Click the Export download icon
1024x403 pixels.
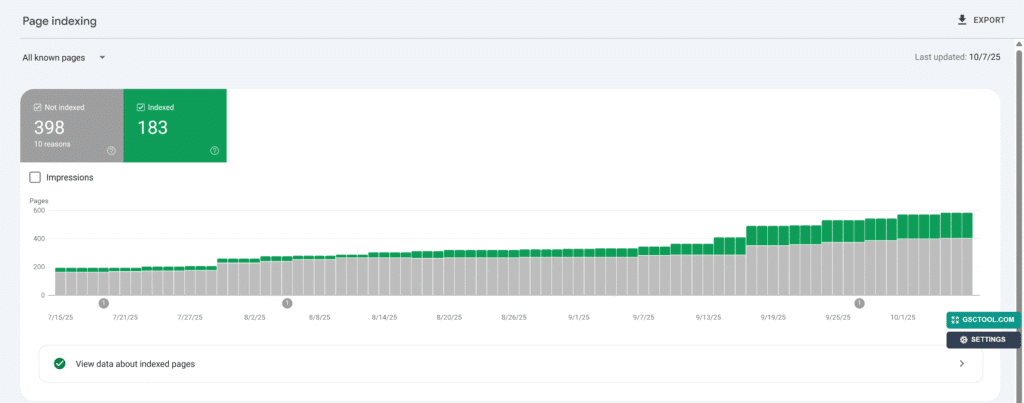click(x=962, y=20)
